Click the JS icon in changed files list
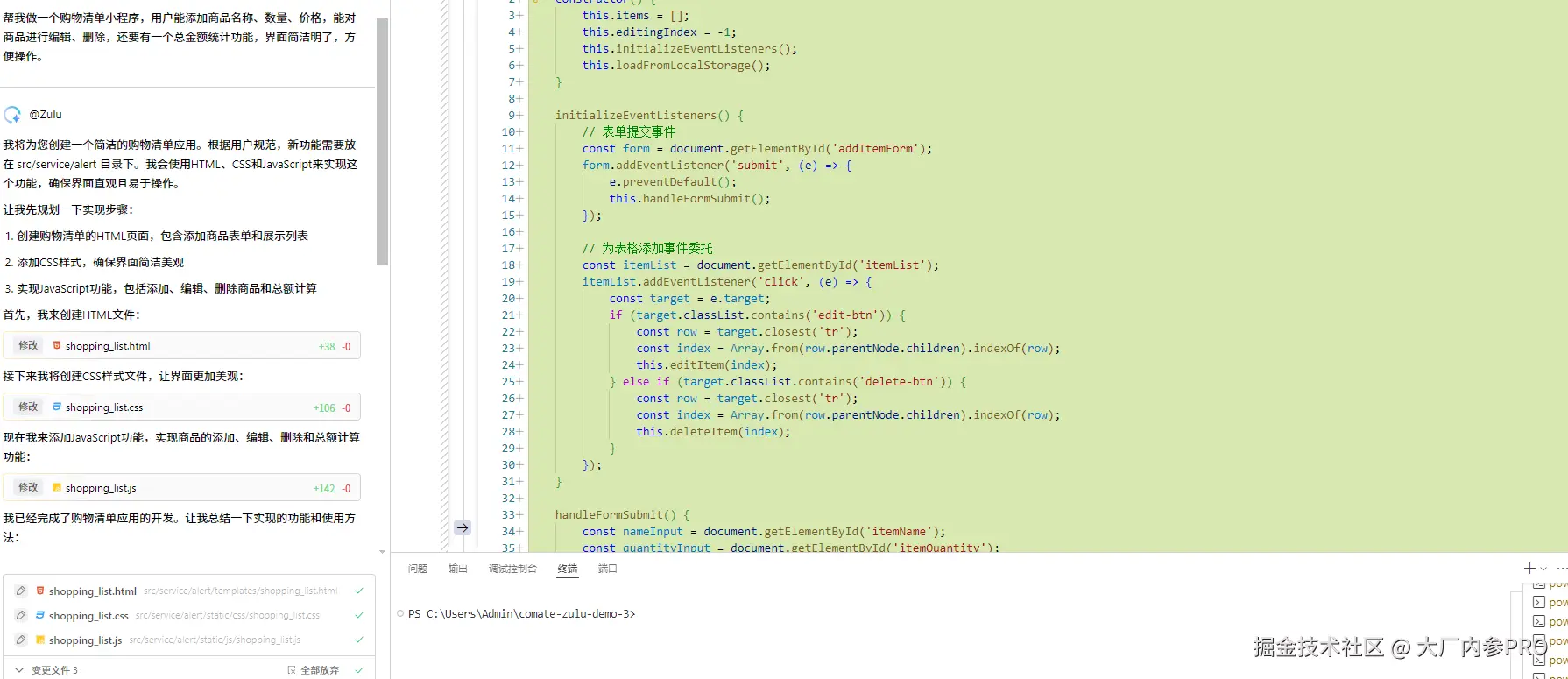Screen dimensions: 1568x679 pos(40,640)
